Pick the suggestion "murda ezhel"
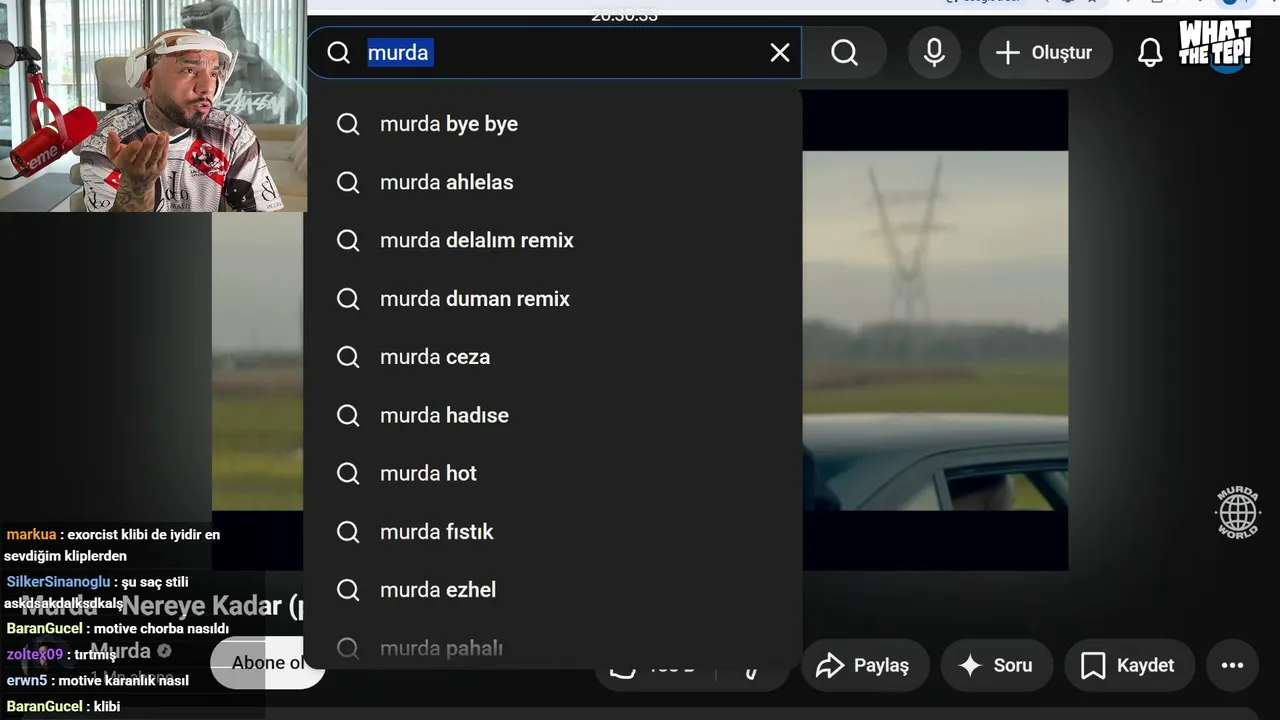The height and width of the screenshot is (720, 1280). [553, 590]
